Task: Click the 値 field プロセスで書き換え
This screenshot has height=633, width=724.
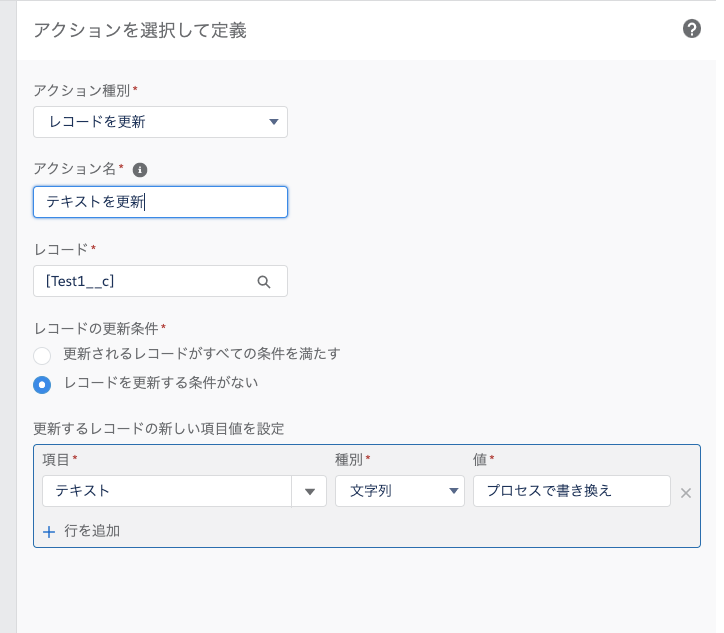Action: 572,491
